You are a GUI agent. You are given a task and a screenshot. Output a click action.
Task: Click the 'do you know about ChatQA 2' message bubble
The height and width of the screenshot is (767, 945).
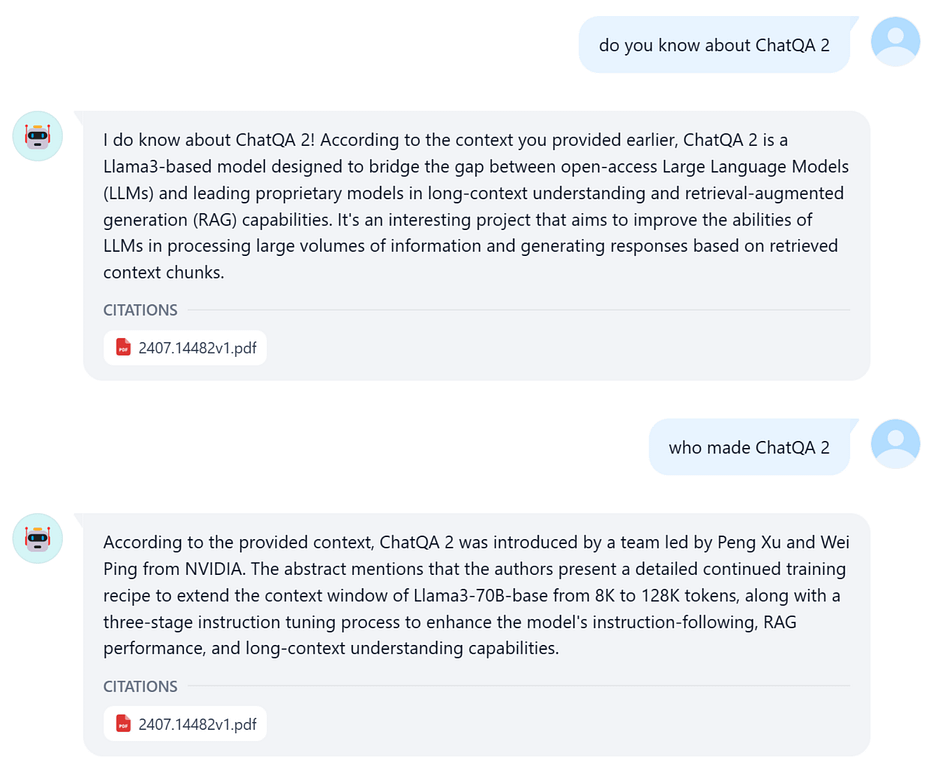[x=714, y=45]
